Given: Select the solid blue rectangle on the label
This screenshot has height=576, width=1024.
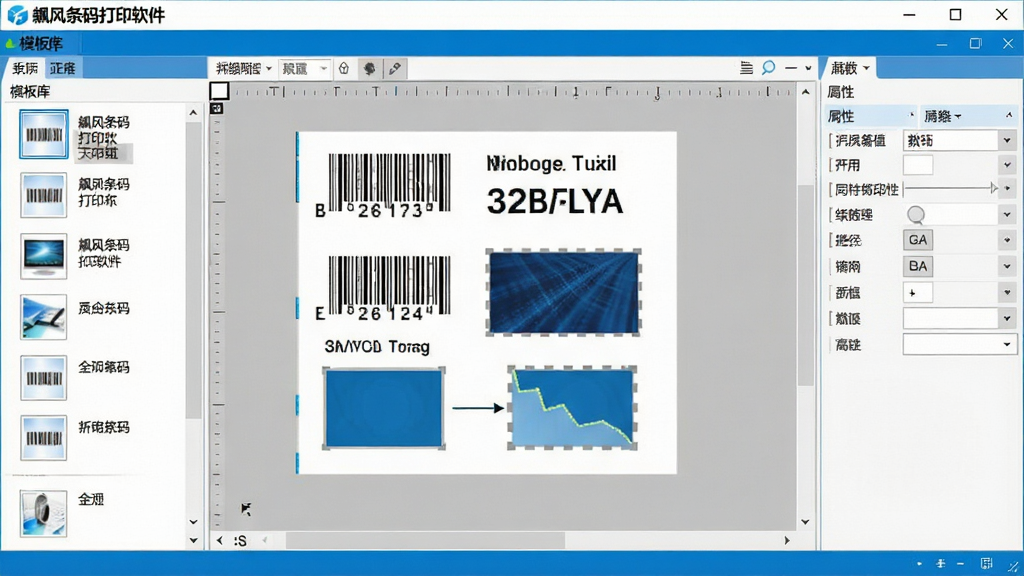Looking at the screenshot, I should click(x=384, y=408).
